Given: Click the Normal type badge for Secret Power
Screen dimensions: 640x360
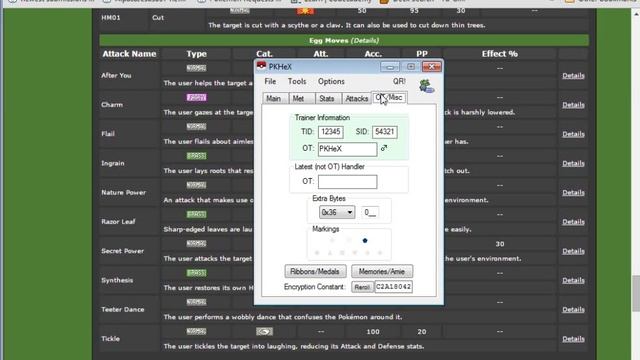Looking at the screenshot, I should click(x=196, y=244).
